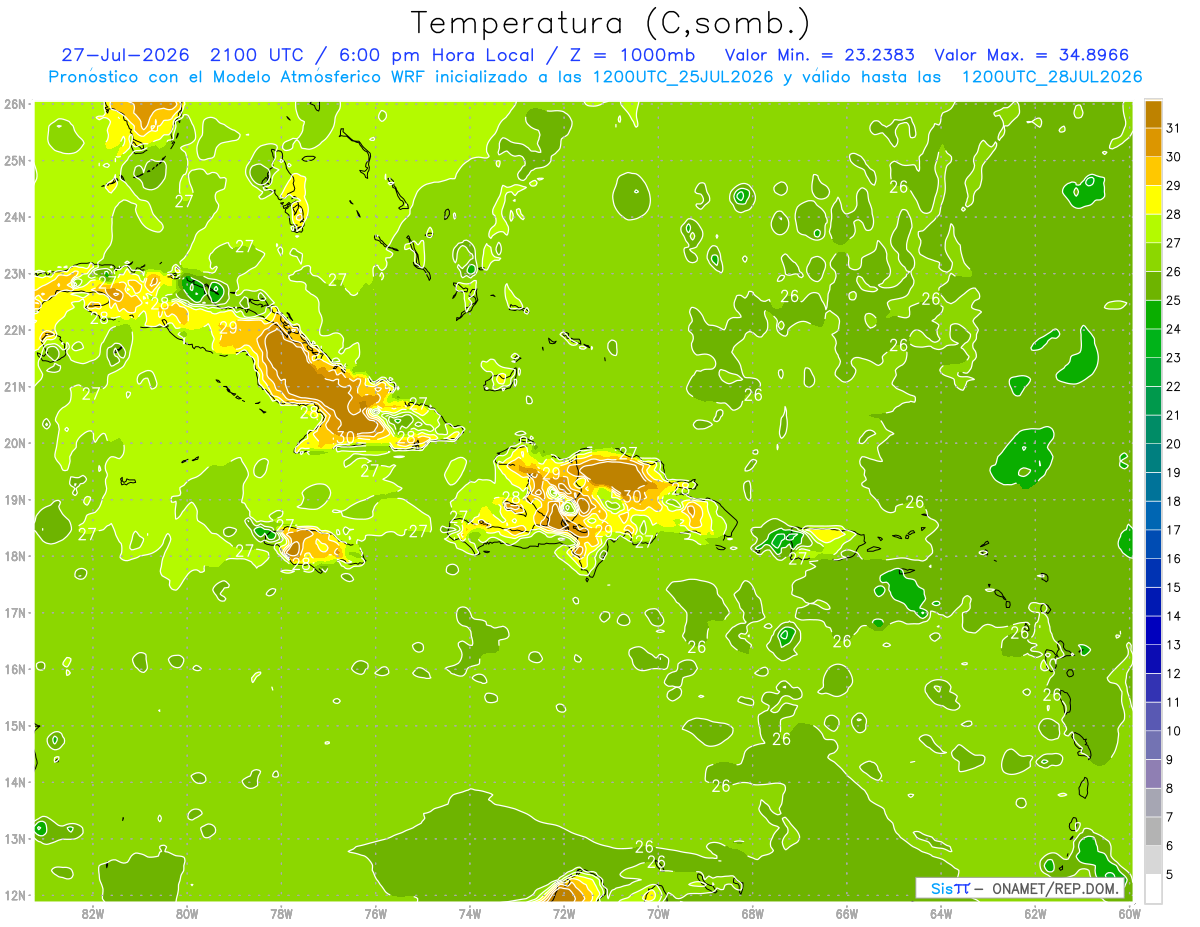Click the '19N' latitude label
This screenshot has width=1200, height=927.
click(16, 500)
